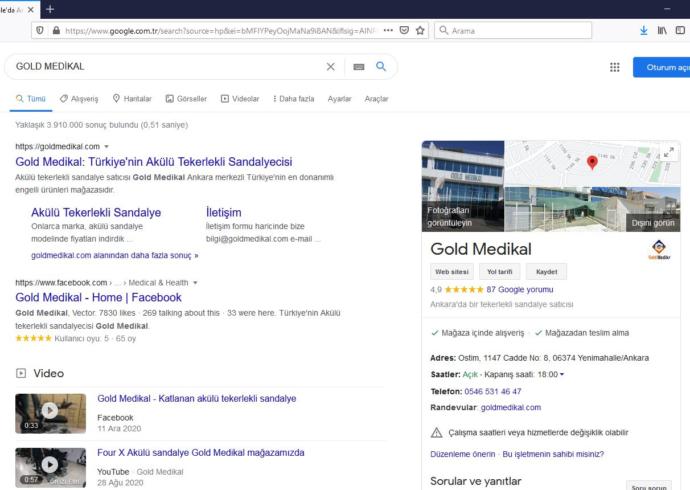Open the Araçlar search tools
The height and width of the screenshot is (490, 690).
(376, 99)
